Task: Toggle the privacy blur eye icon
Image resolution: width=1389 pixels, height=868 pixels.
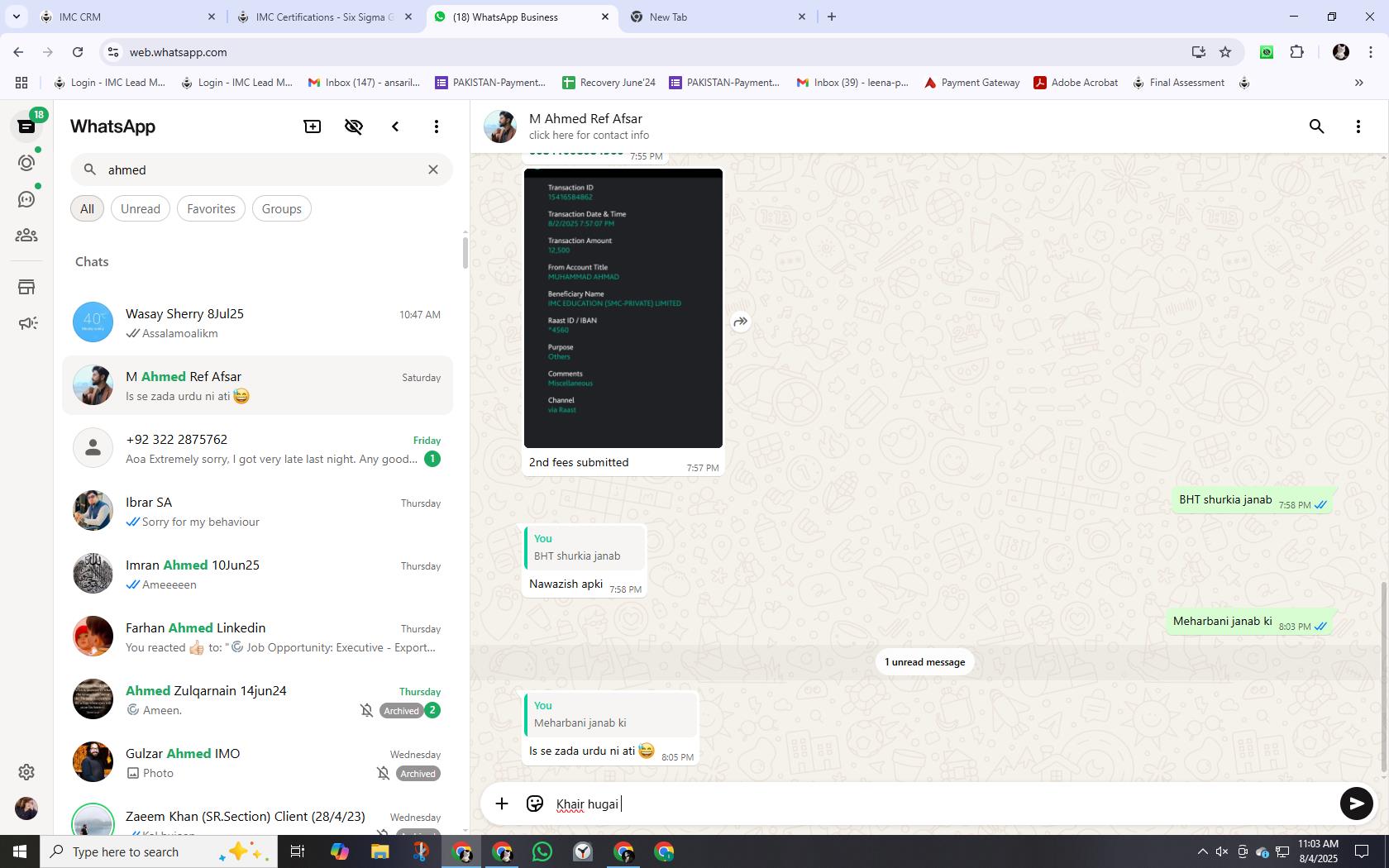Action: pos(354,126)
